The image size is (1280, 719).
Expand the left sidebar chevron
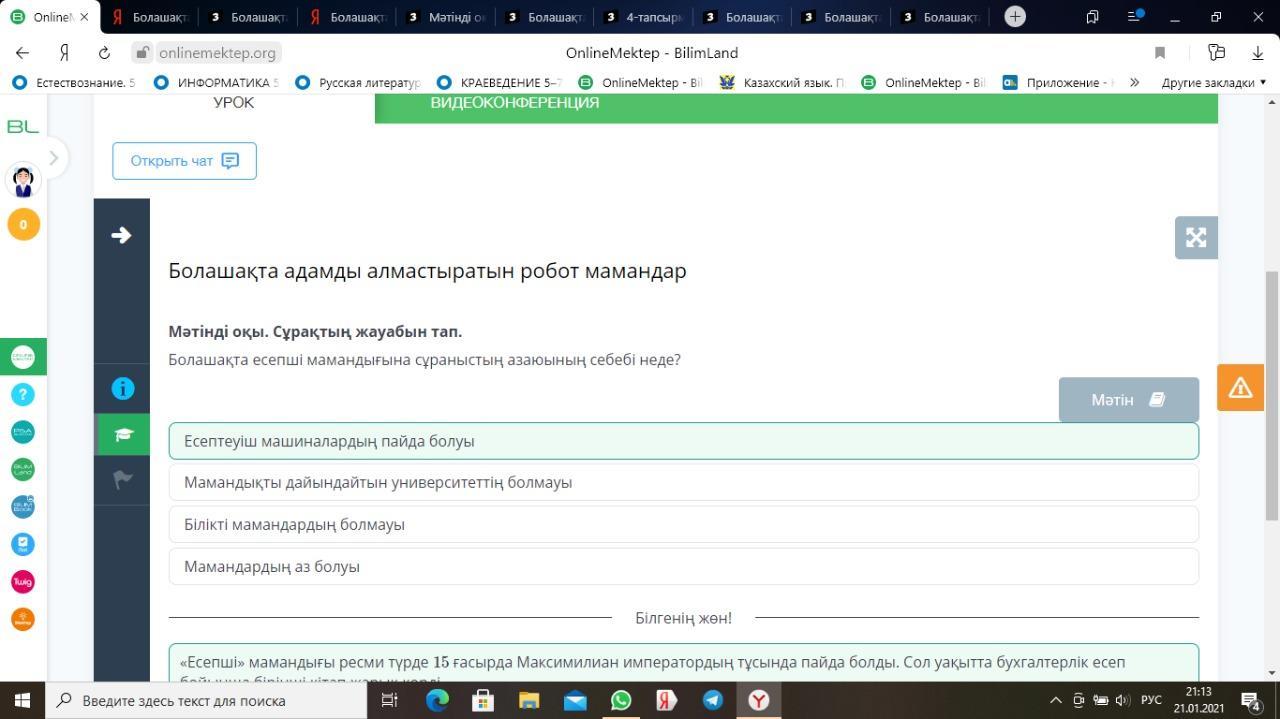click(54, 158)
